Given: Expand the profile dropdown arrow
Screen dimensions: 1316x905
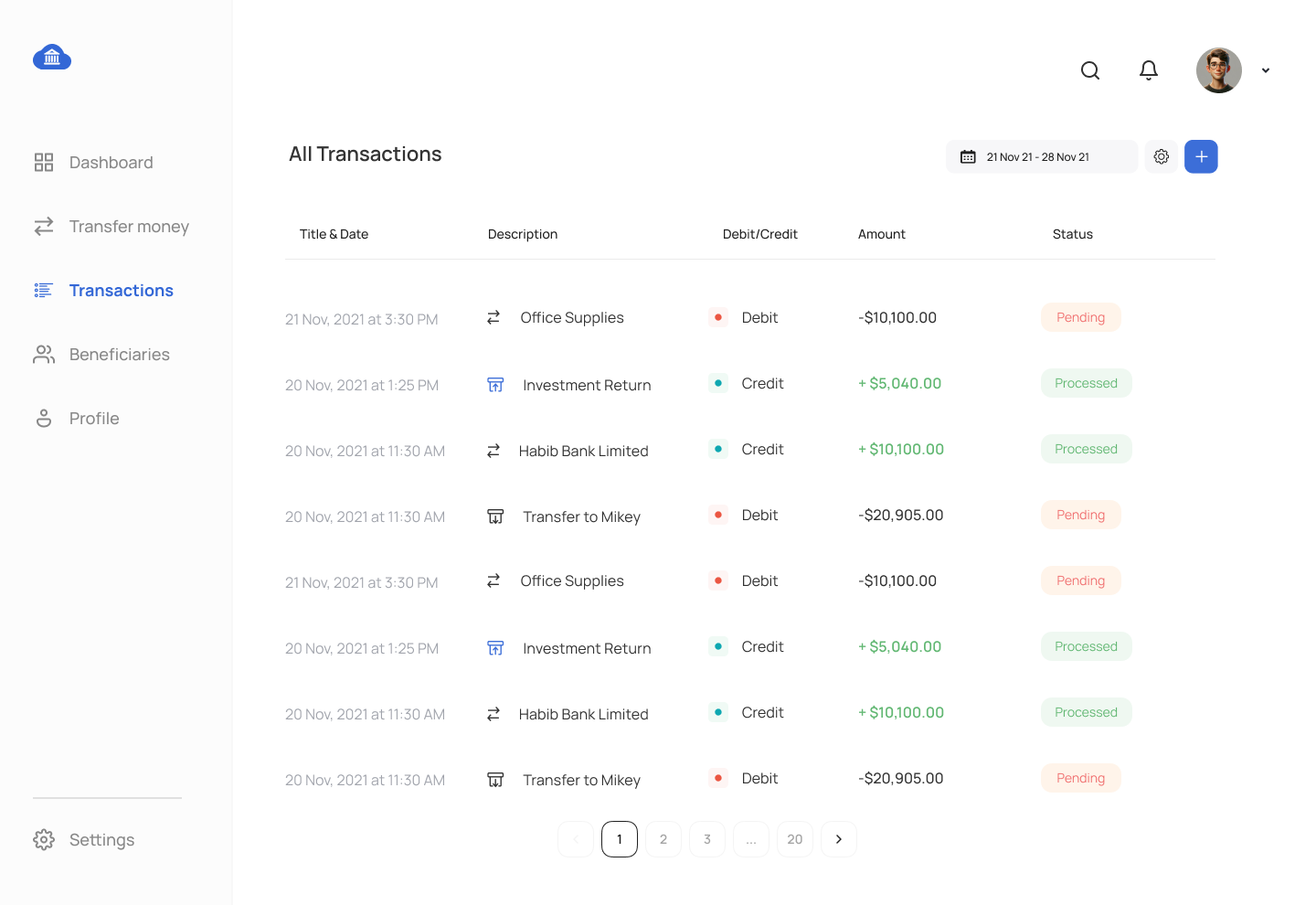Looking at the screenshot, I should pyautogui.click(x=1266, y=70).
